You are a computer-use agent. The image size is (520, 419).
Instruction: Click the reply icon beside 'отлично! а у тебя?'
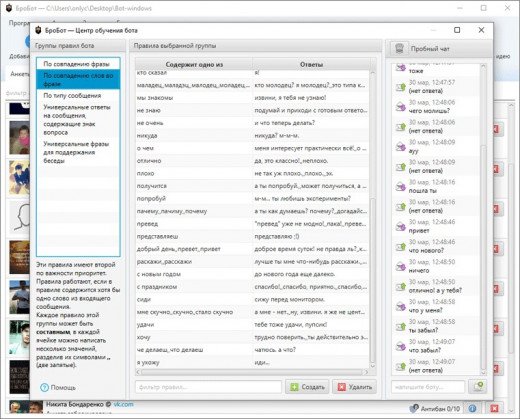click(x=400, y=287)
